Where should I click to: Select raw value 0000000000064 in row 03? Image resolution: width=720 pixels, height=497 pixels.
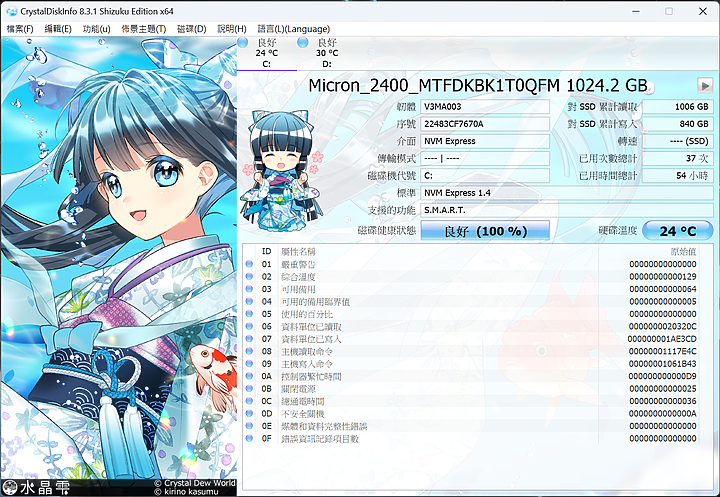(x=663, y=289)
